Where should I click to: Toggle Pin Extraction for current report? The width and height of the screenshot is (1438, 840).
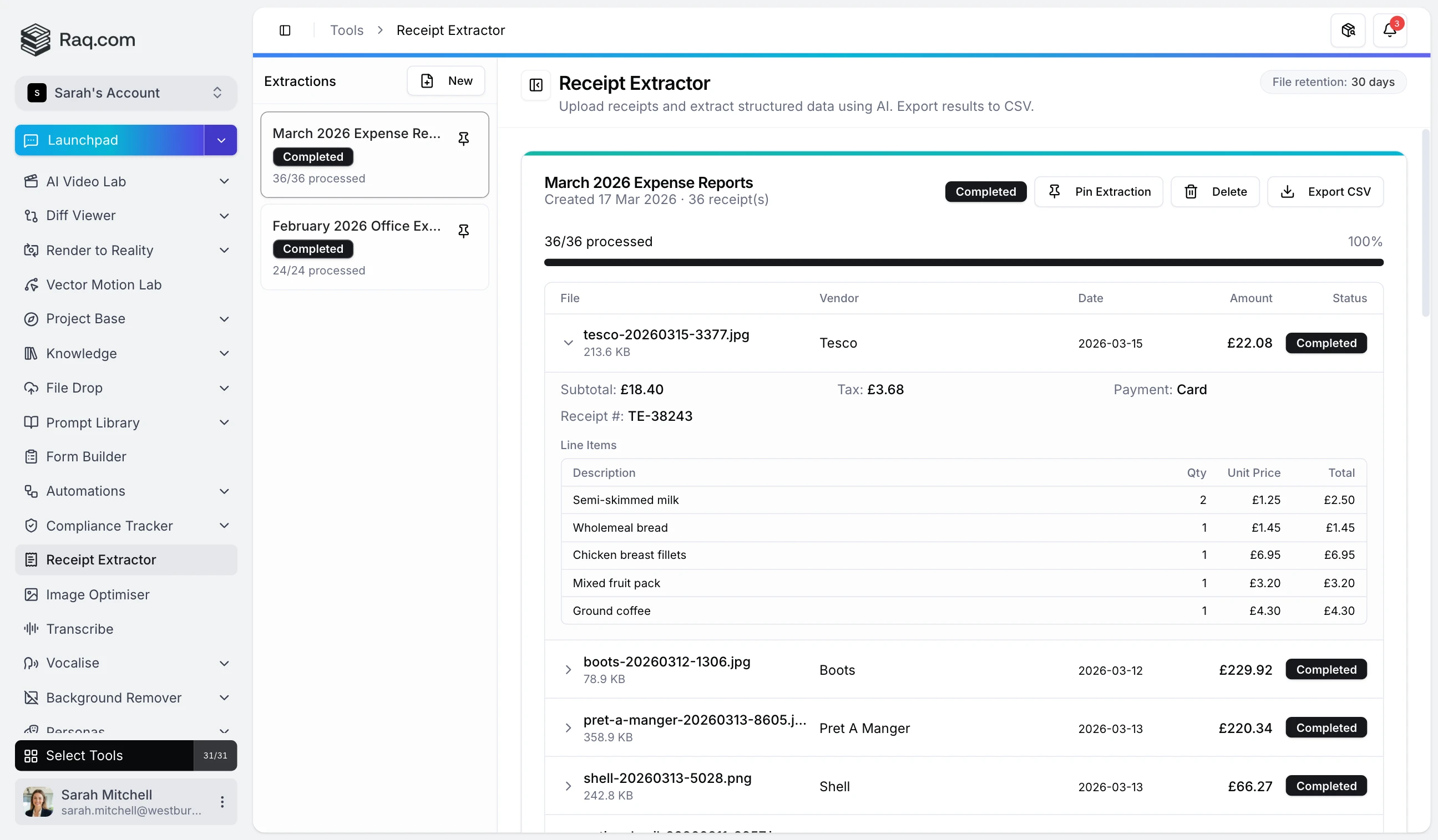point(1098,191)
